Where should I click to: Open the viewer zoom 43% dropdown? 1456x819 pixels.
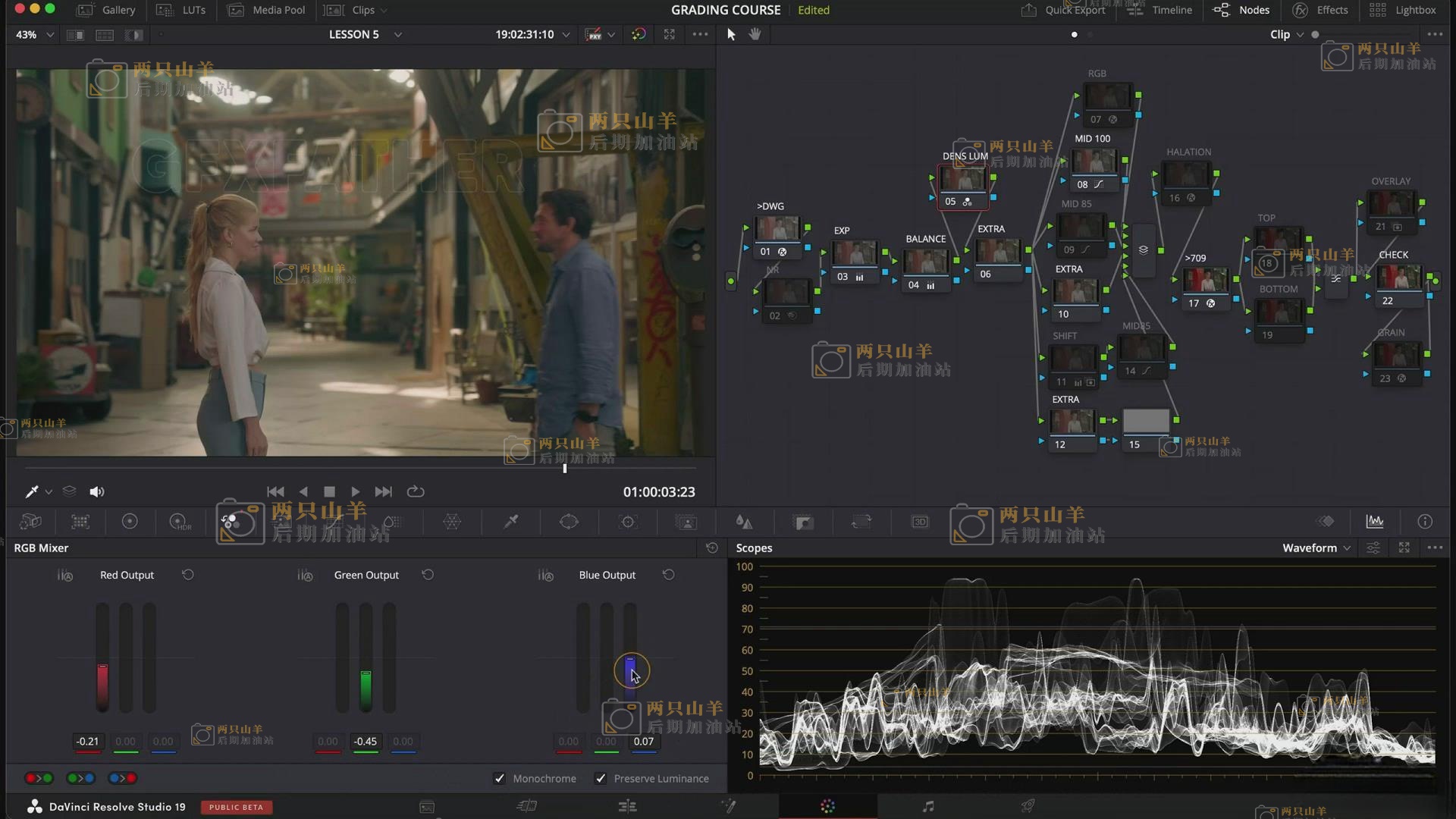pos(35,34)
